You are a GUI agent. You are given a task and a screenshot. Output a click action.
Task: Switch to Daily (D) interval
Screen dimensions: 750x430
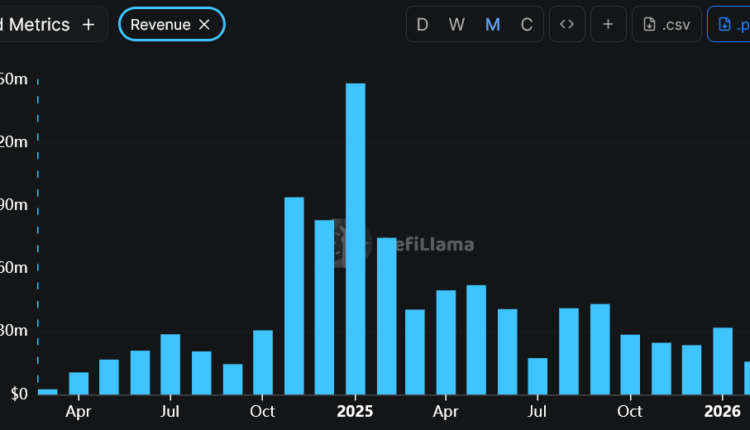[x=422, y=24]
